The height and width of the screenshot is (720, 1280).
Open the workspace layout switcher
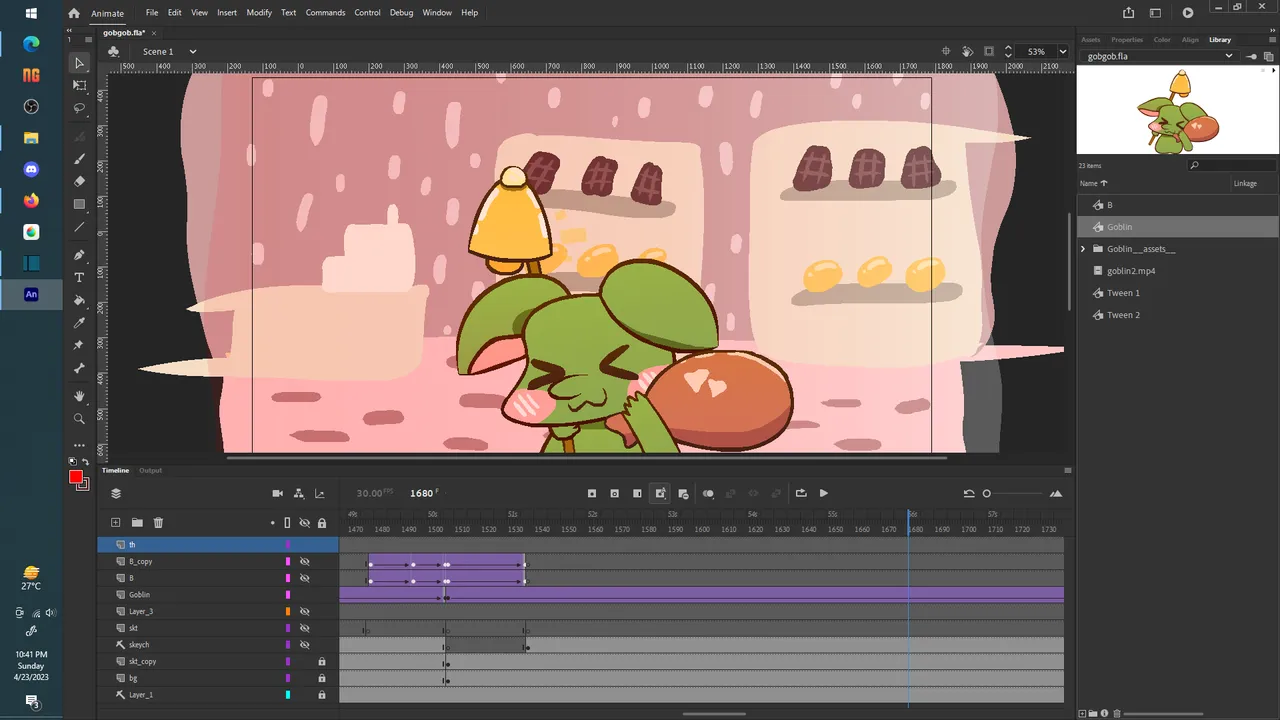(1156, 13)
